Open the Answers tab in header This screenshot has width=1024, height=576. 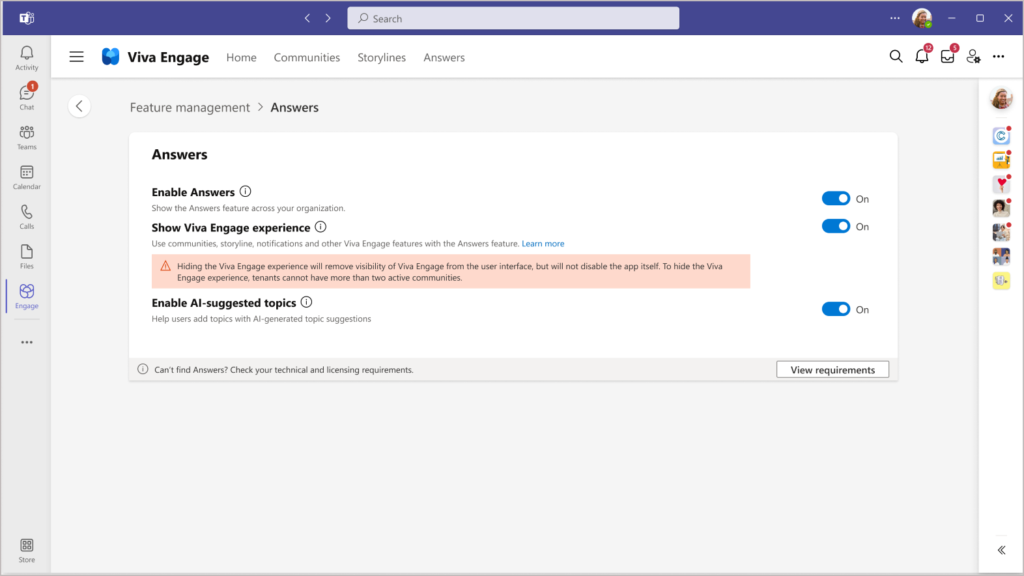point(444,57)
